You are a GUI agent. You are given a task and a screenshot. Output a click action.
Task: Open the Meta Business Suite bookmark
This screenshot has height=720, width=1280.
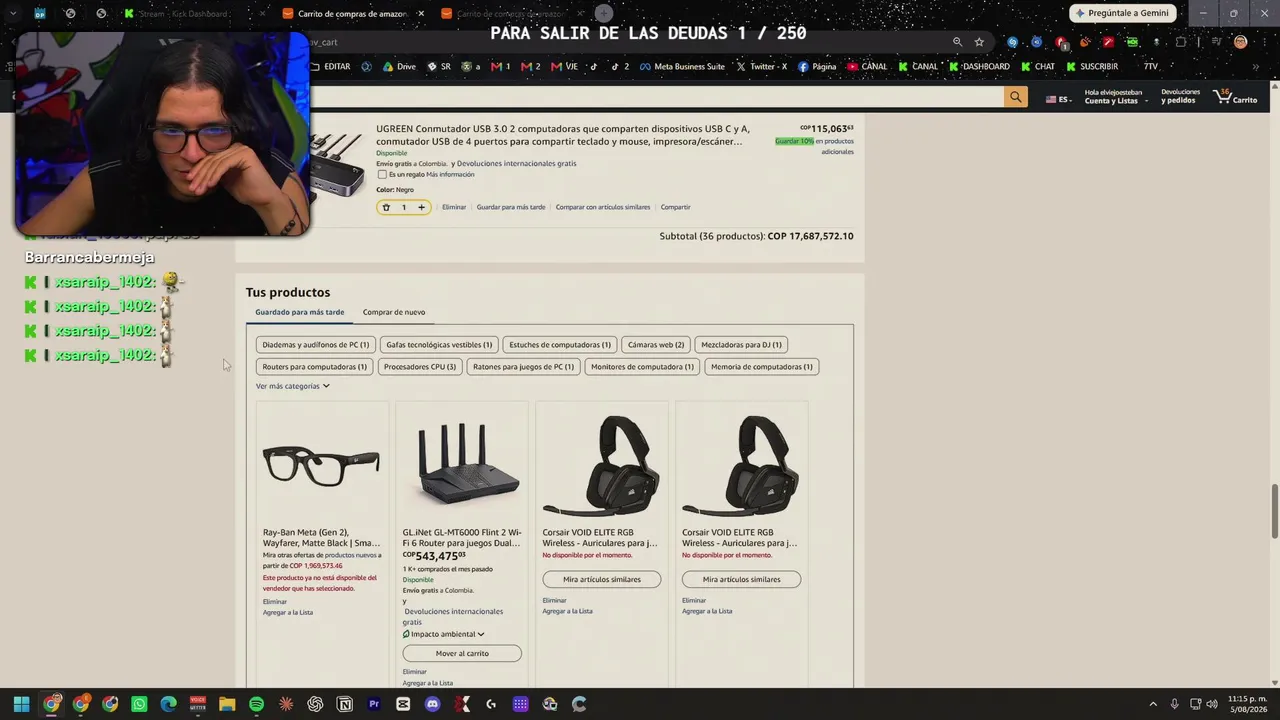681,67
